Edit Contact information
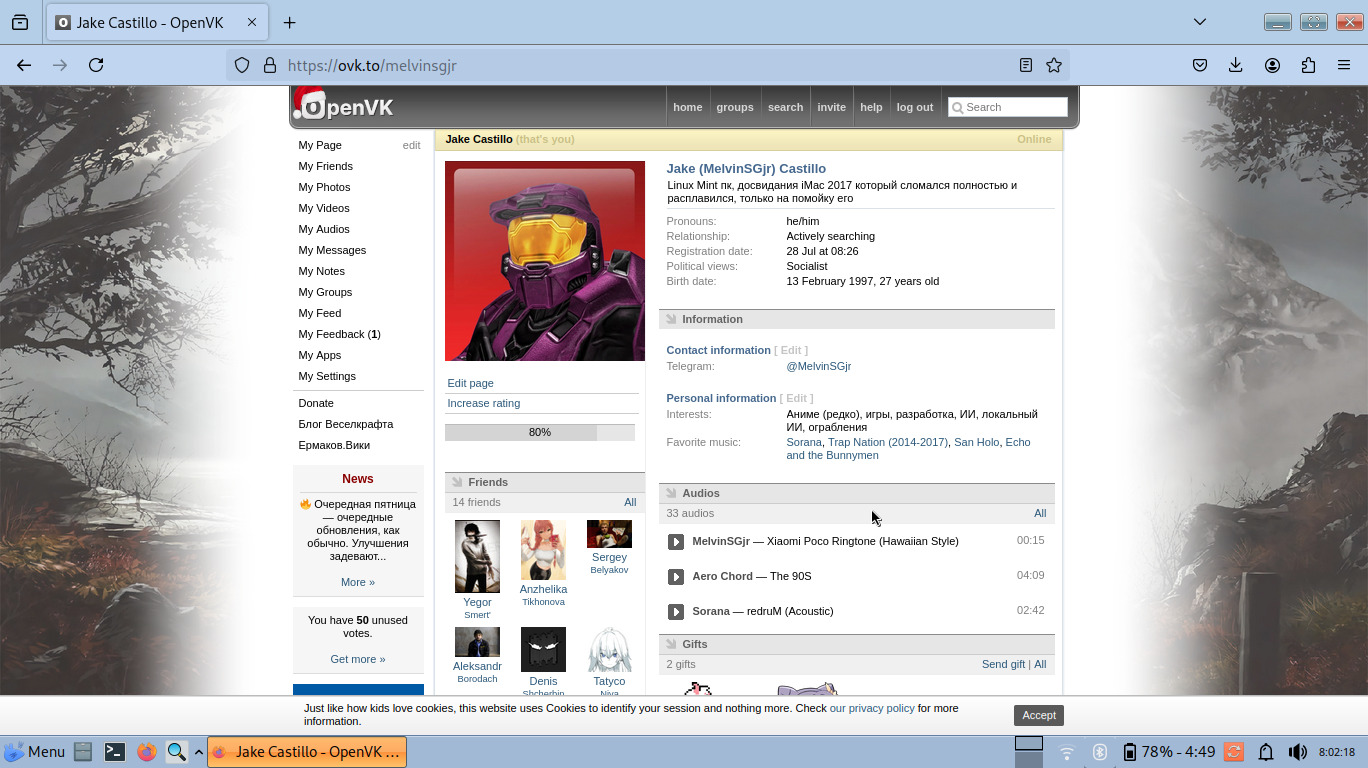This screenshot has width=1368, height=768. 791,350
